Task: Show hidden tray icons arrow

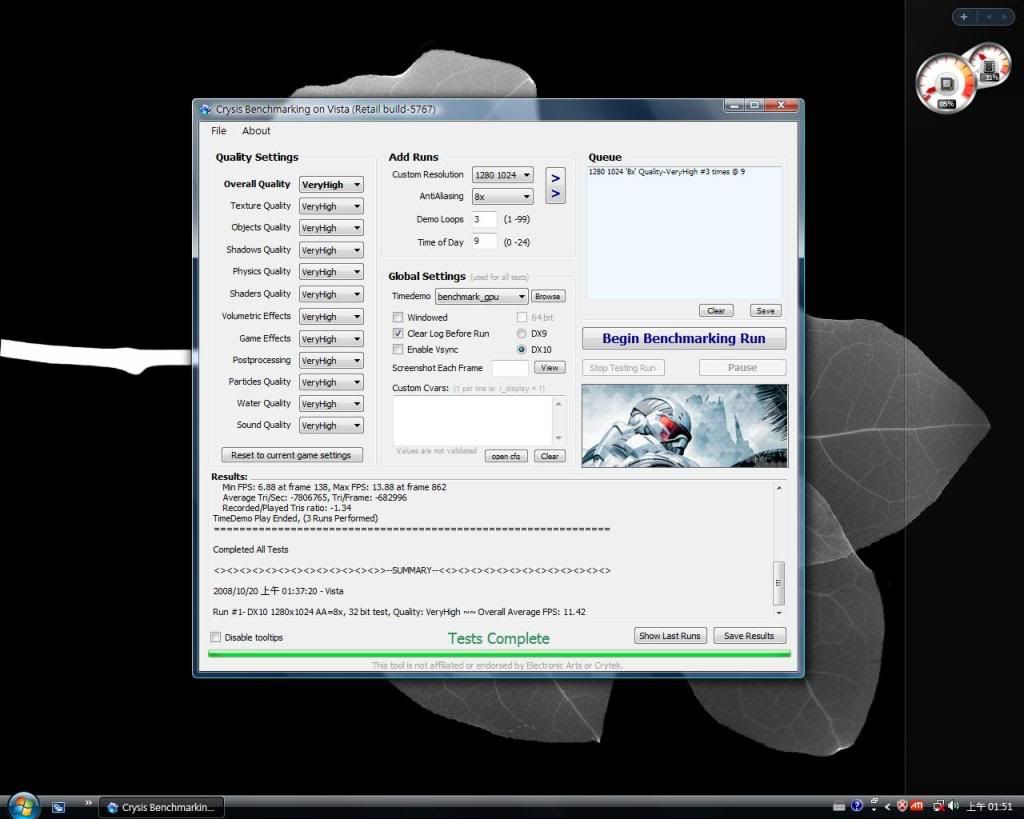Action: coord(888,807)
